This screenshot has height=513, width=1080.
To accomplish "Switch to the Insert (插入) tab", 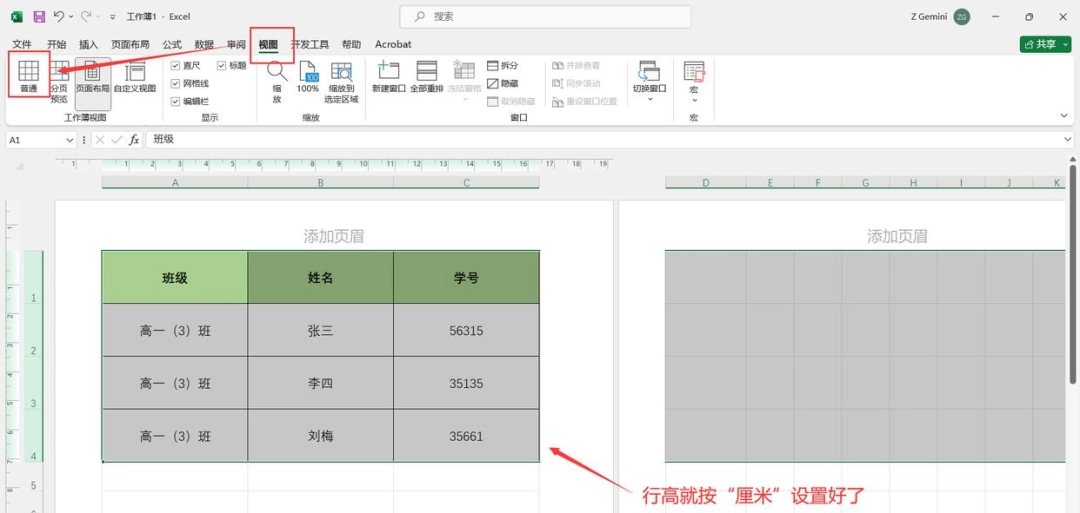I will coord(89,44).
